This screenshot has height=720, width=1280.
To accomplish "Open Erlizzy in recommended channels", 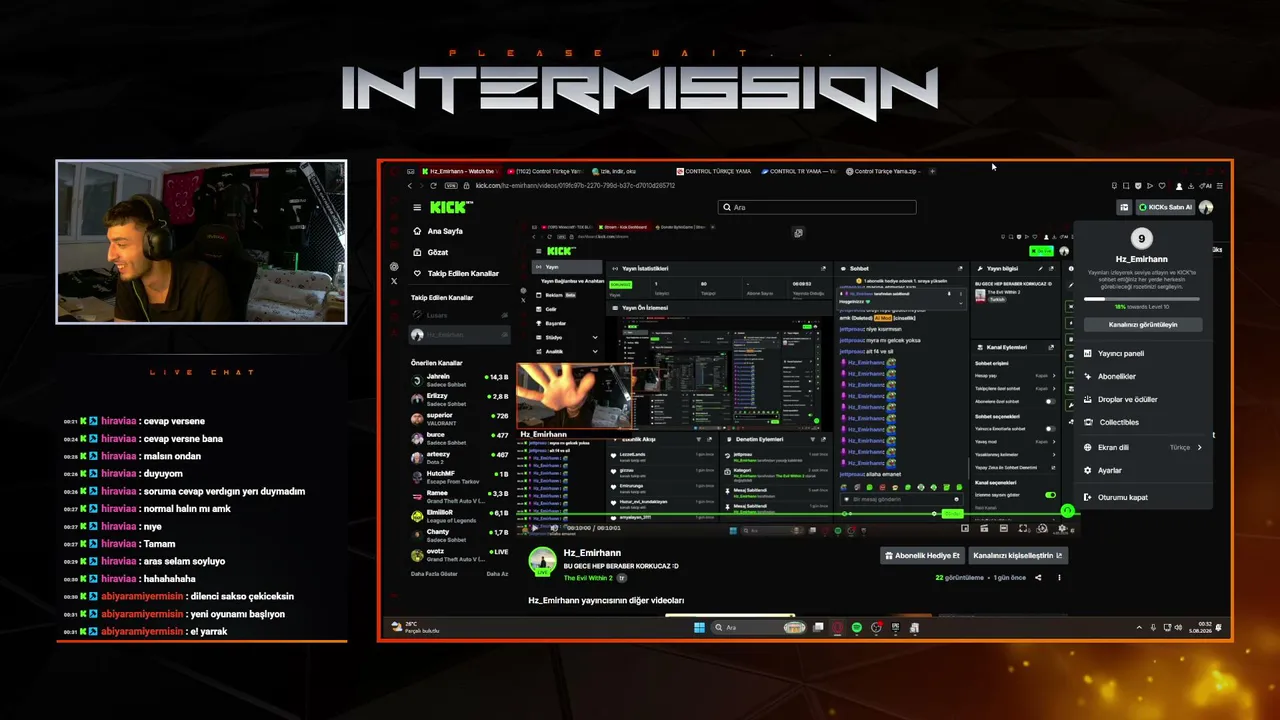I will [460, 399].
